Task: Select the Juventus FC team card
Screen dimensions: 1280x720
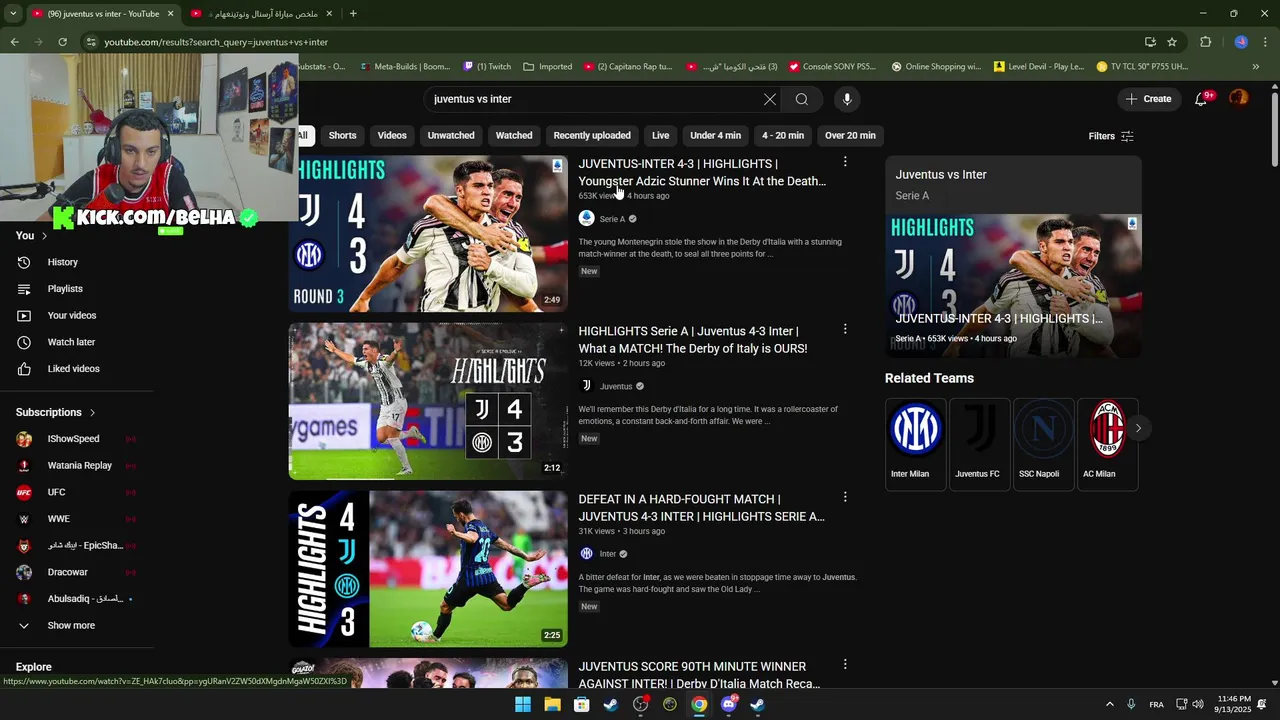Action: [979, 443]
